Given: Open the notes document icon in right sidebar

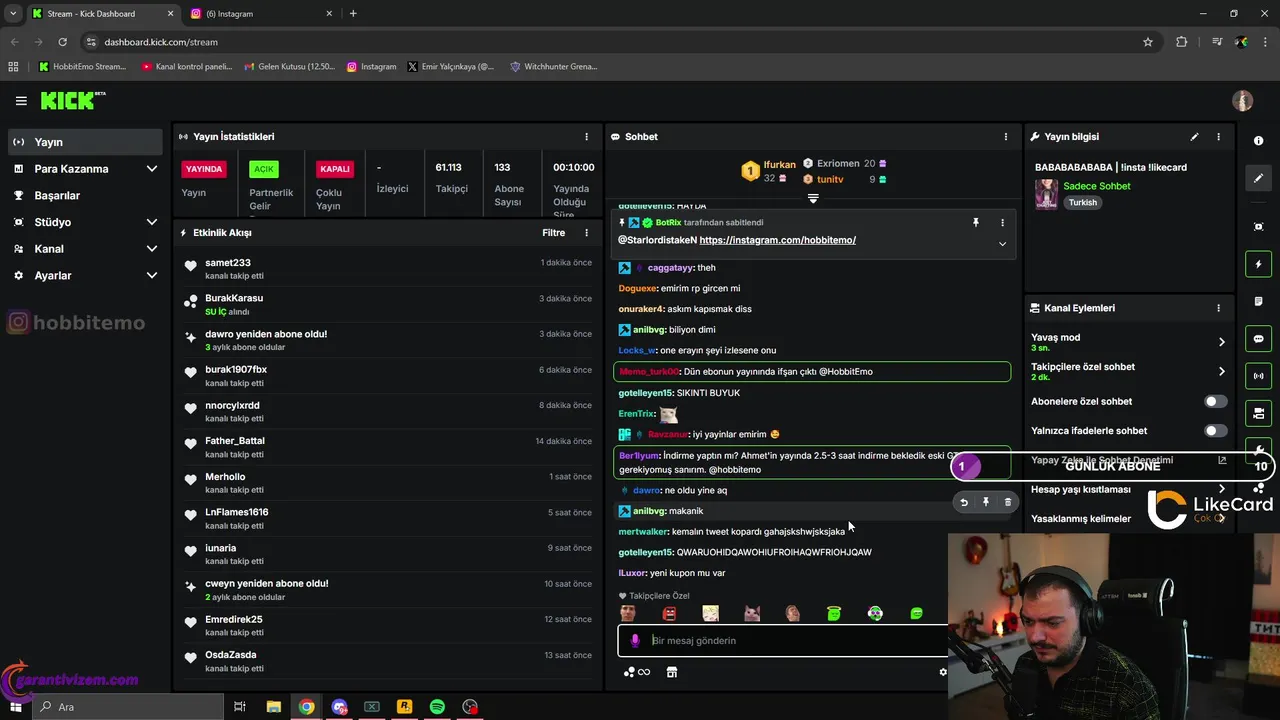Looking at the screenshot, I should tap(1259, 301).
